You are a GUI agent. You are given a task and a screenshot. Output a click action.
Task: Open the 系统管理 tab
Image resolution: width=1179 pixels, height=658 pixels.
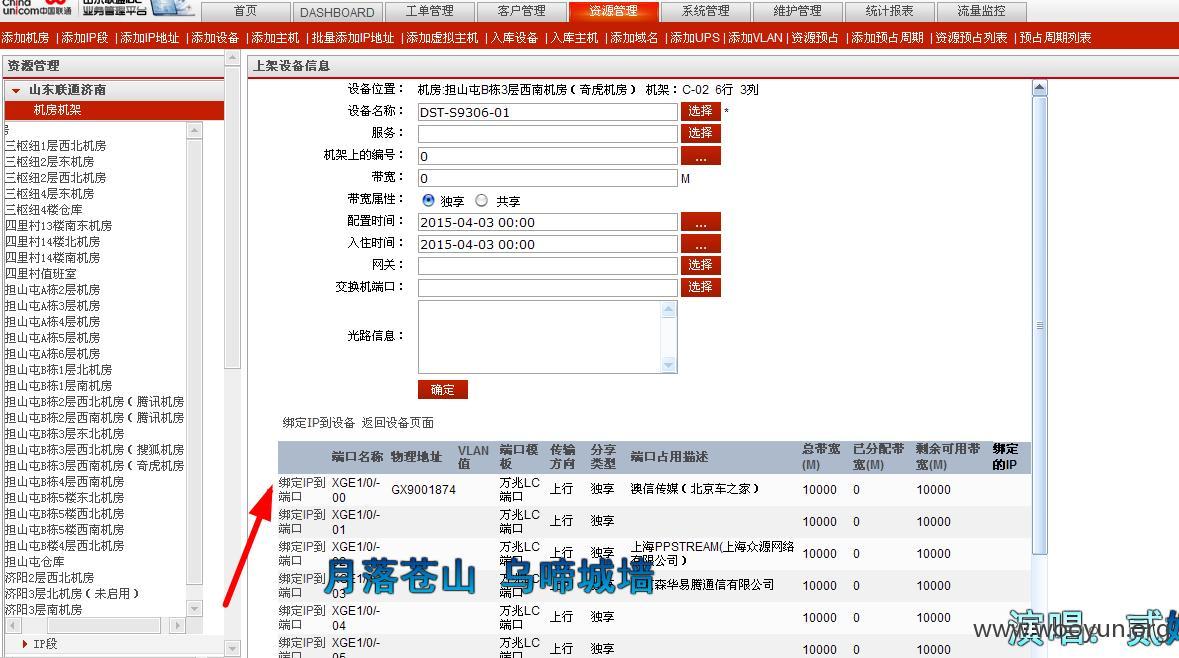coord(705,11)
